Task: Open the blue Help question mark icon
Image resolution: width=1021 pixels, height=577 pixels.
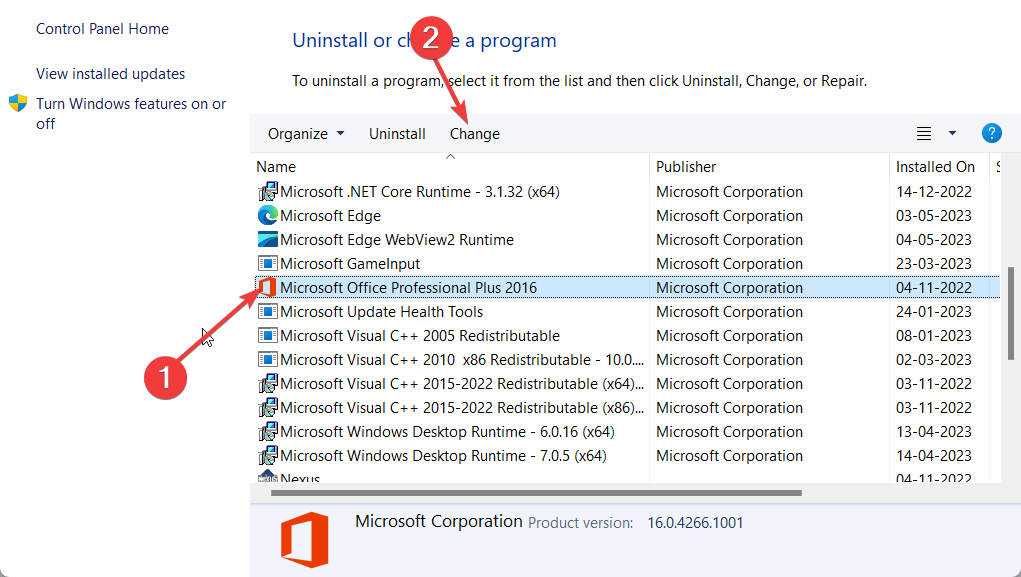Action: [991, 133]
